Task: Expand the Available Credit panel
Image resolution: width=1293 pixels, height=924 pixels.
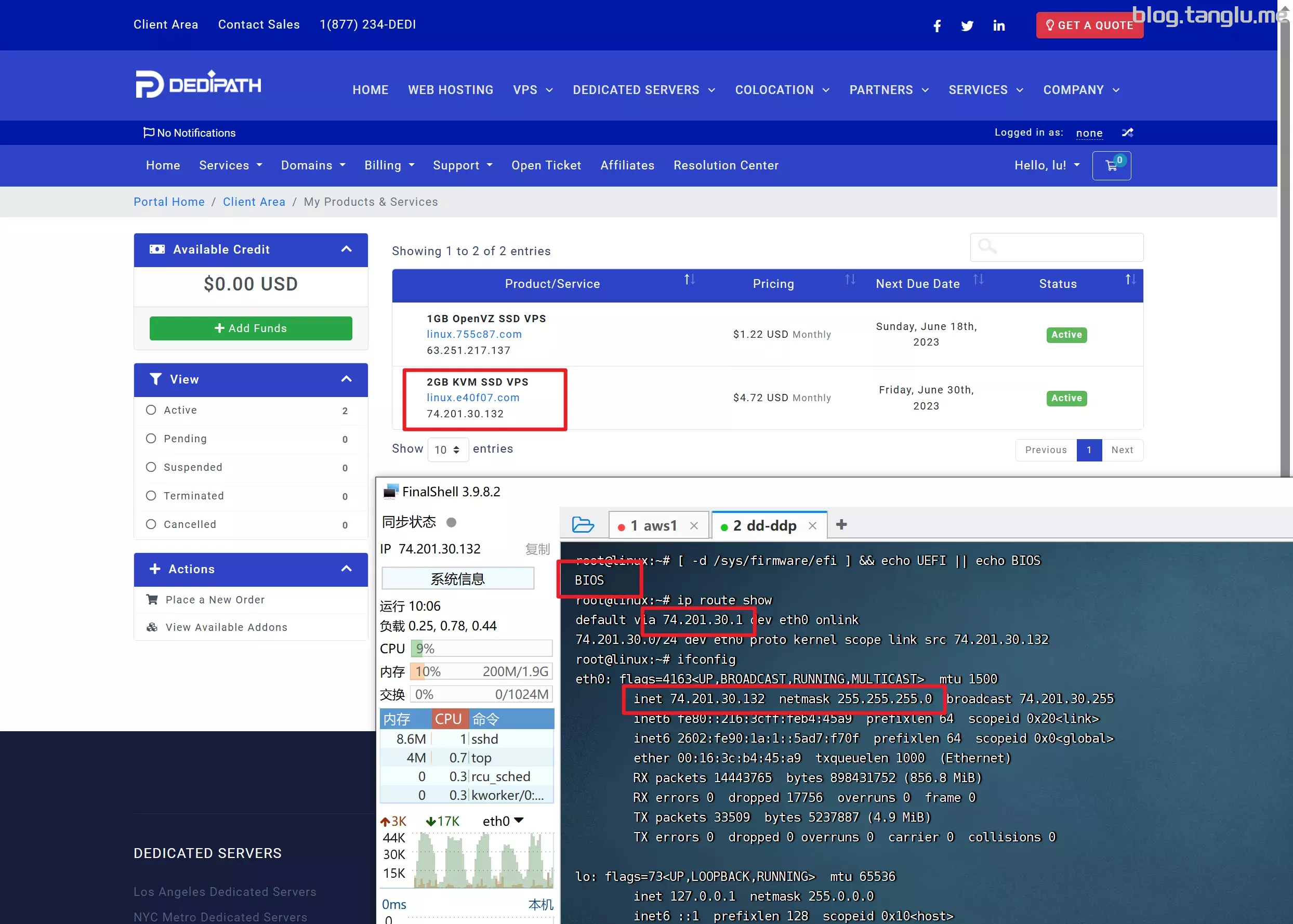Action: coord(346,249)
